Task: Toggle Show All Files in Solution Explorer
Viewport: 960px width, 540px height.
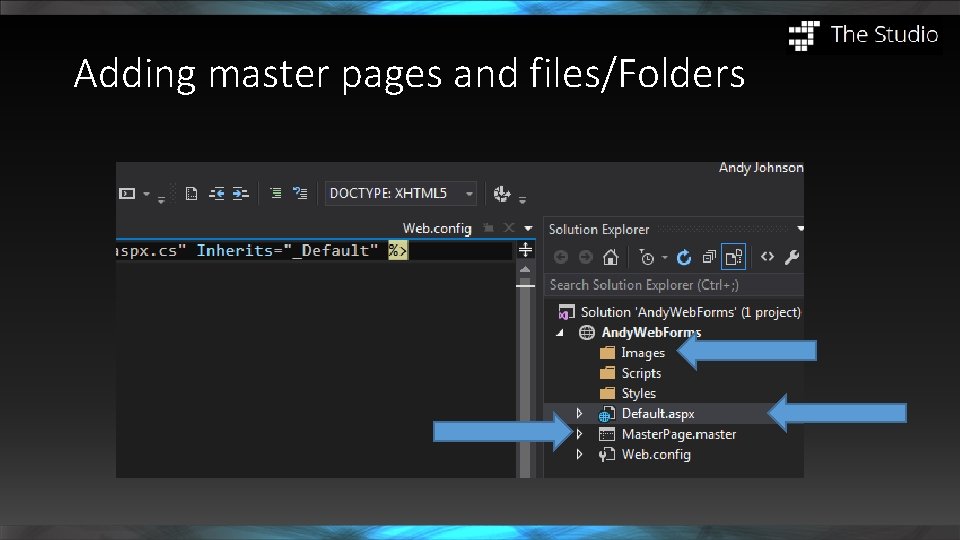Action: (x=733, y=257)
